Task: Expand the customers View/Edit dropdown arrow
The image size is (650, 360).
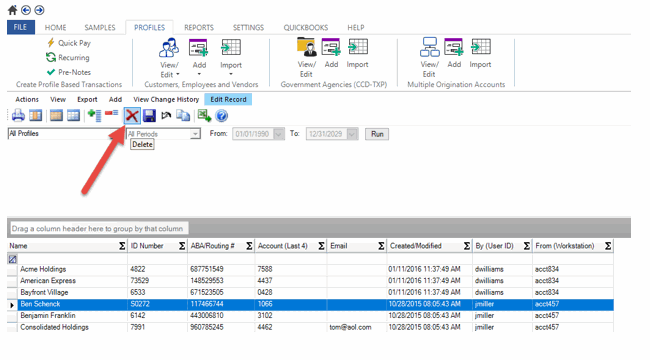Action: 178,75
